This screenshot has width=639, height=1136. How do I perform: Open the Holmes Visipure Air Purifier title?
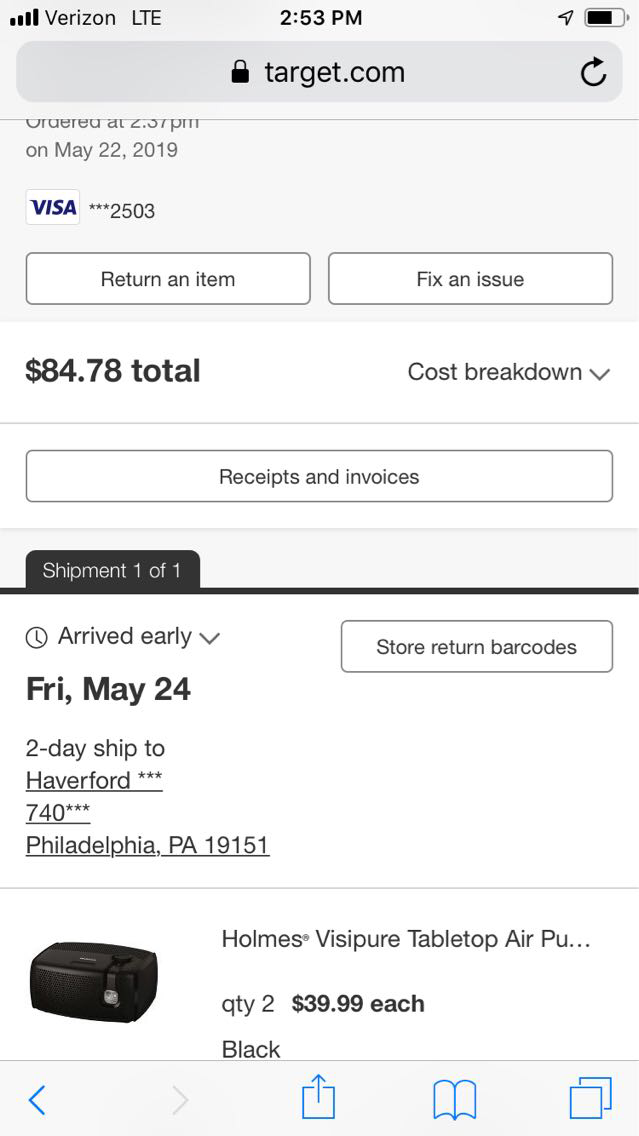[x=406, y=939]
